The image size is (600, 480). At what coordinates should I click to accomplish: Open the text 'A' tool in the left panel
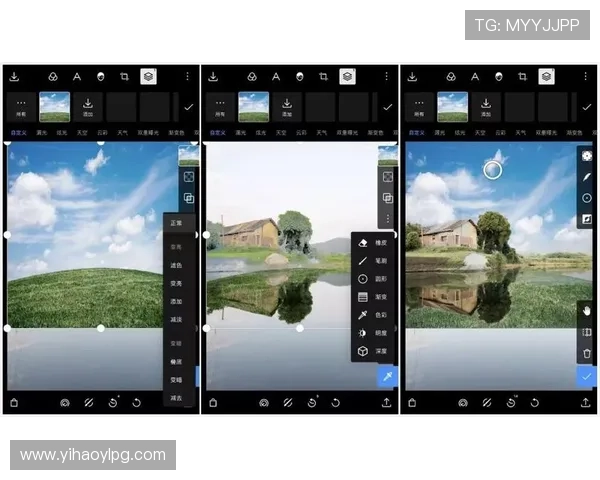click(76, 76)
